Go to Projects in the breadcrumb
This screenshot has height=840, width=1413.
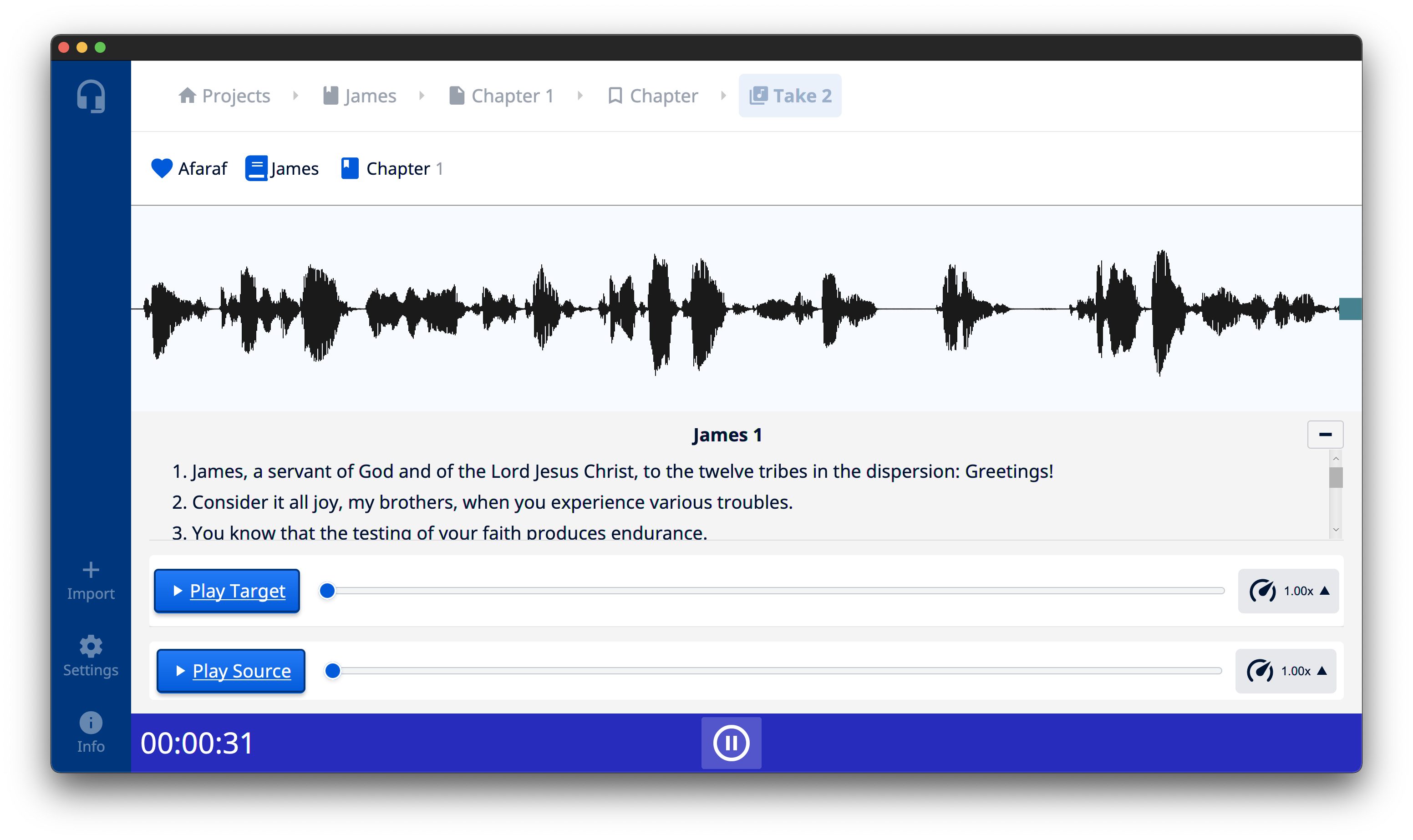pos(225,96)
